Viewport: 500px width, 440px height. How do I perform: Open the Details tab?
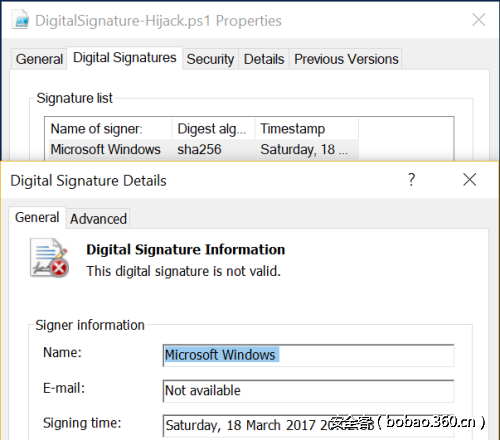tap(264, 59)
